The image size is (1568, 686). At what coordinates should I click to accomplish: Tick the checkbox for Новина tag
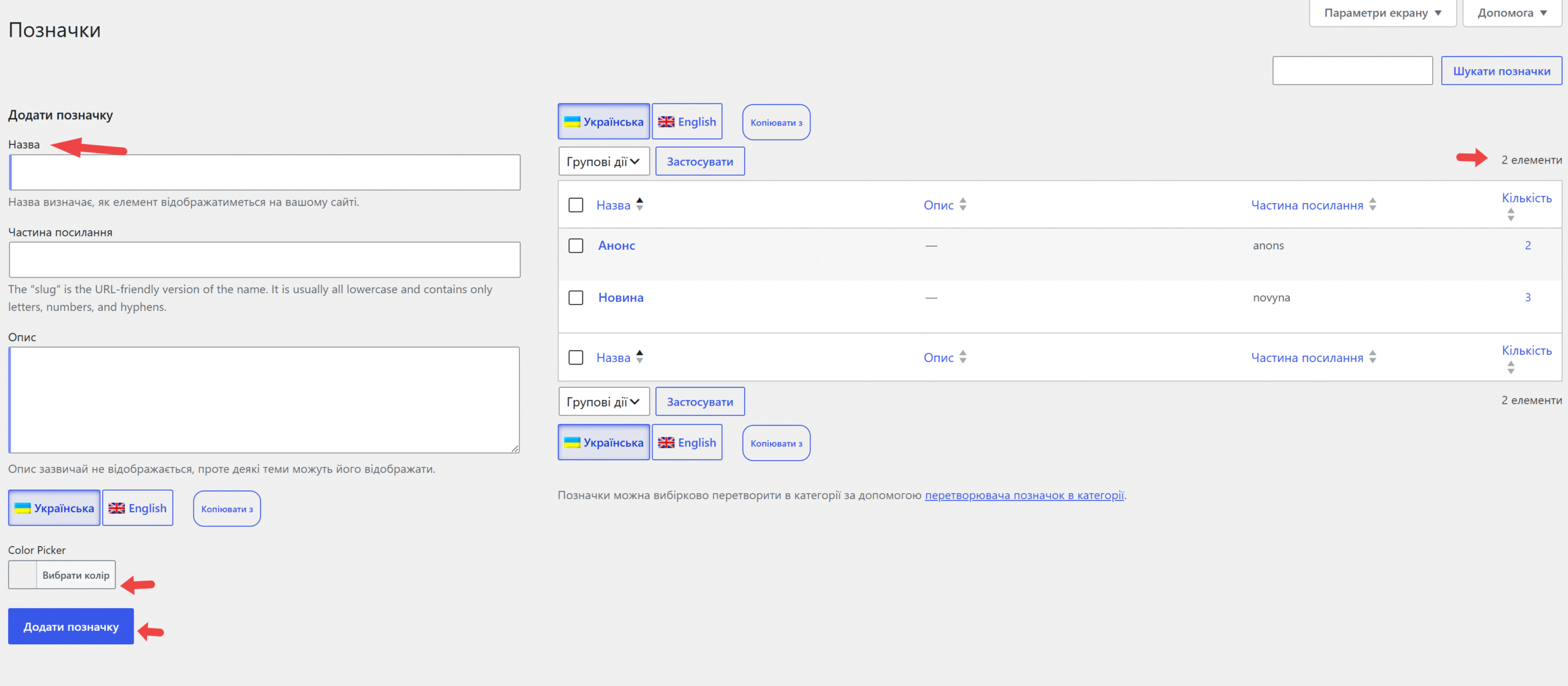click(576, 298)
